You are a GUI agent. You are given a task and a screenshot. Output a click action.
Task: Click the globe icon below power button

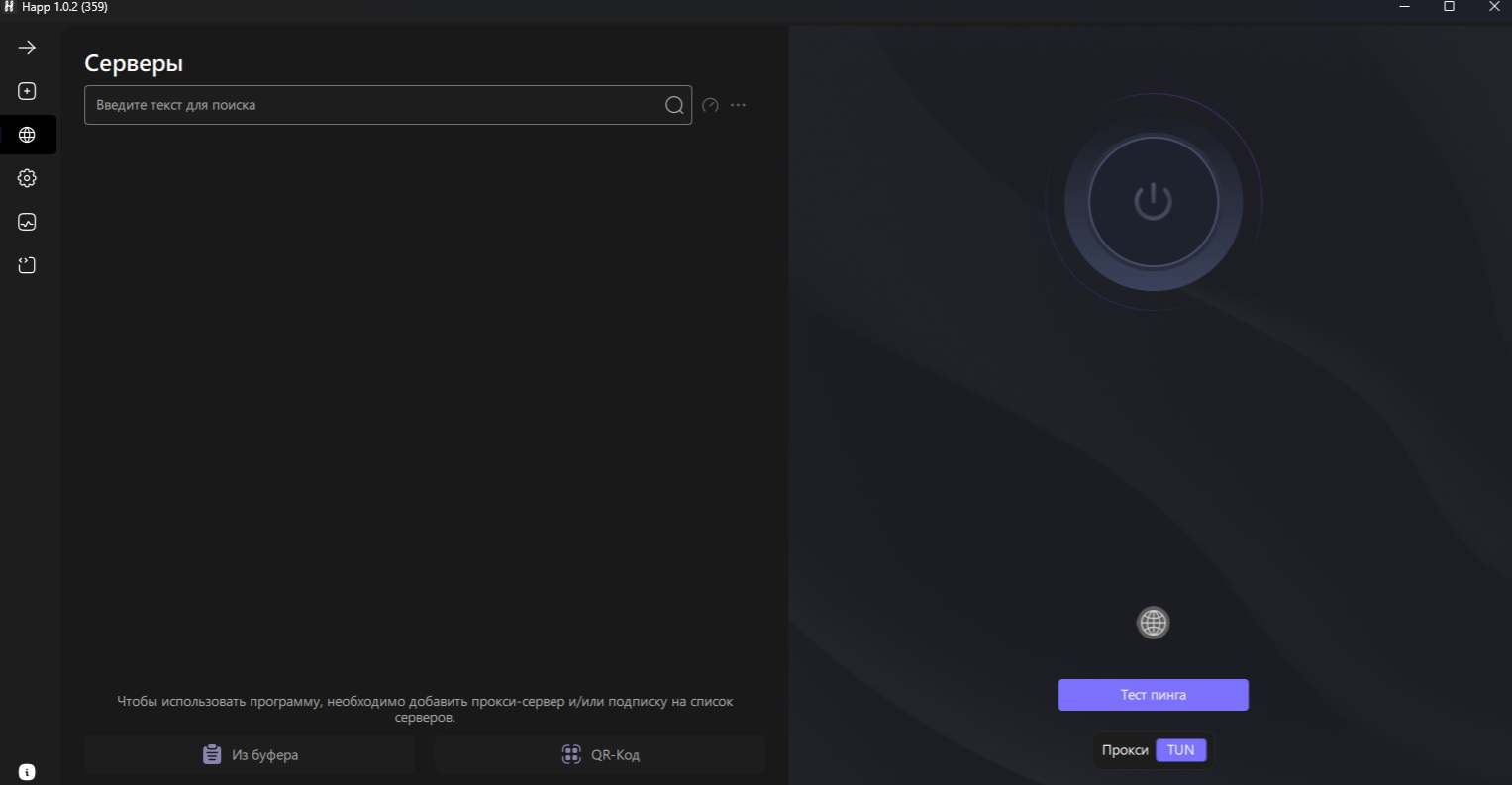(1153, 623)
